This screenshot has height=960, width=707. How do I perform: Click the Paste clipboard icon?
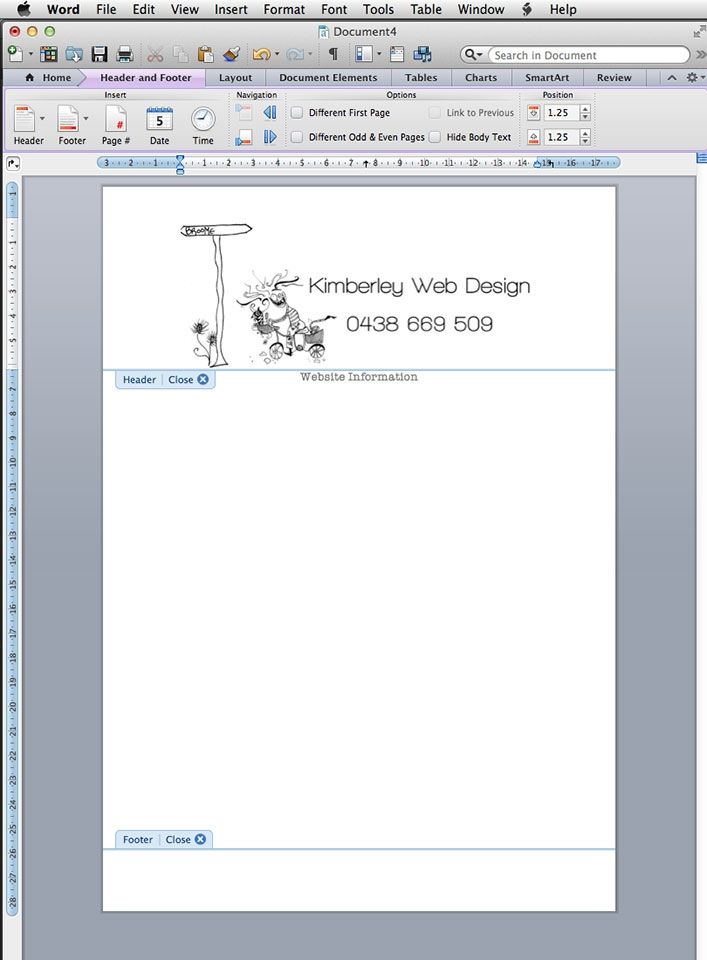tap(205, 54)
